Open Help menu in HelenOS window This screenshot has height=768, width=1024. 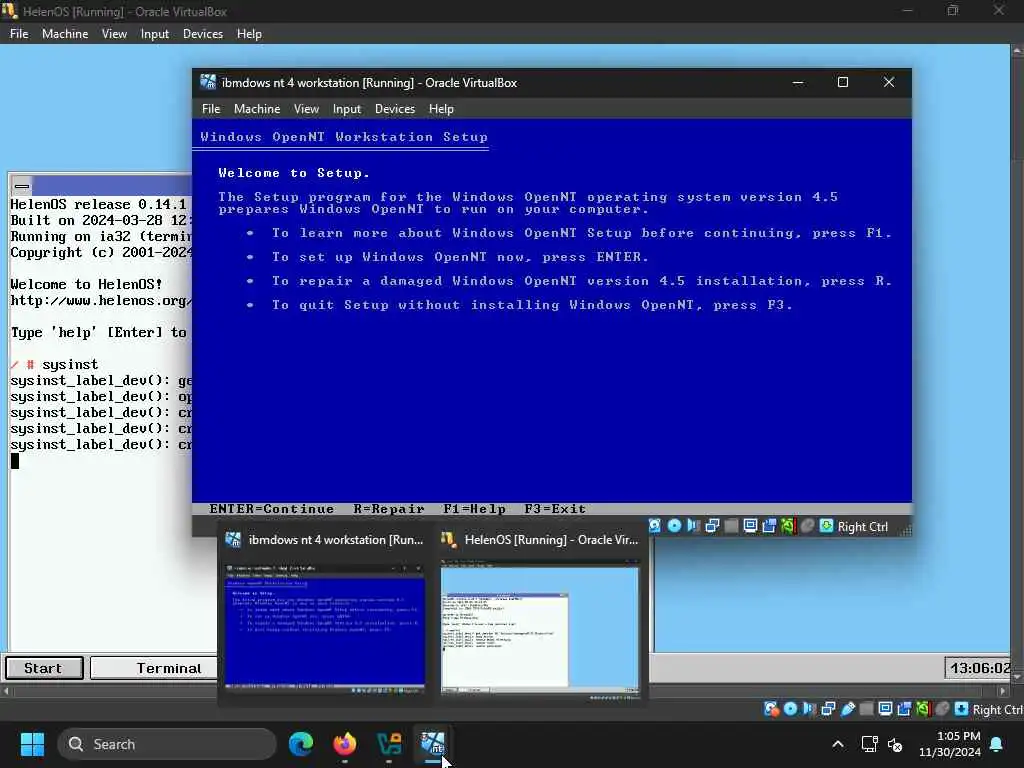(x=249, y=34)
